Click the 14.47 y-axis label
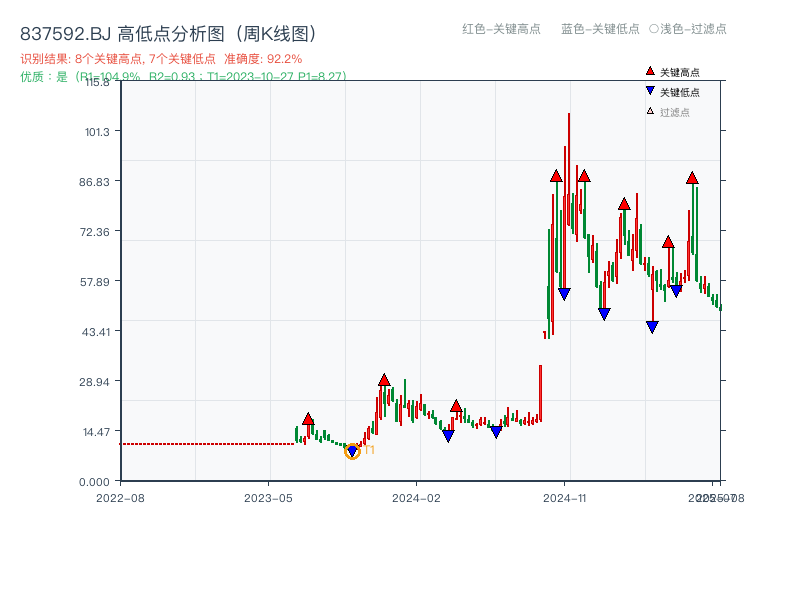The image size is (800, 600). tap(96, 432)
